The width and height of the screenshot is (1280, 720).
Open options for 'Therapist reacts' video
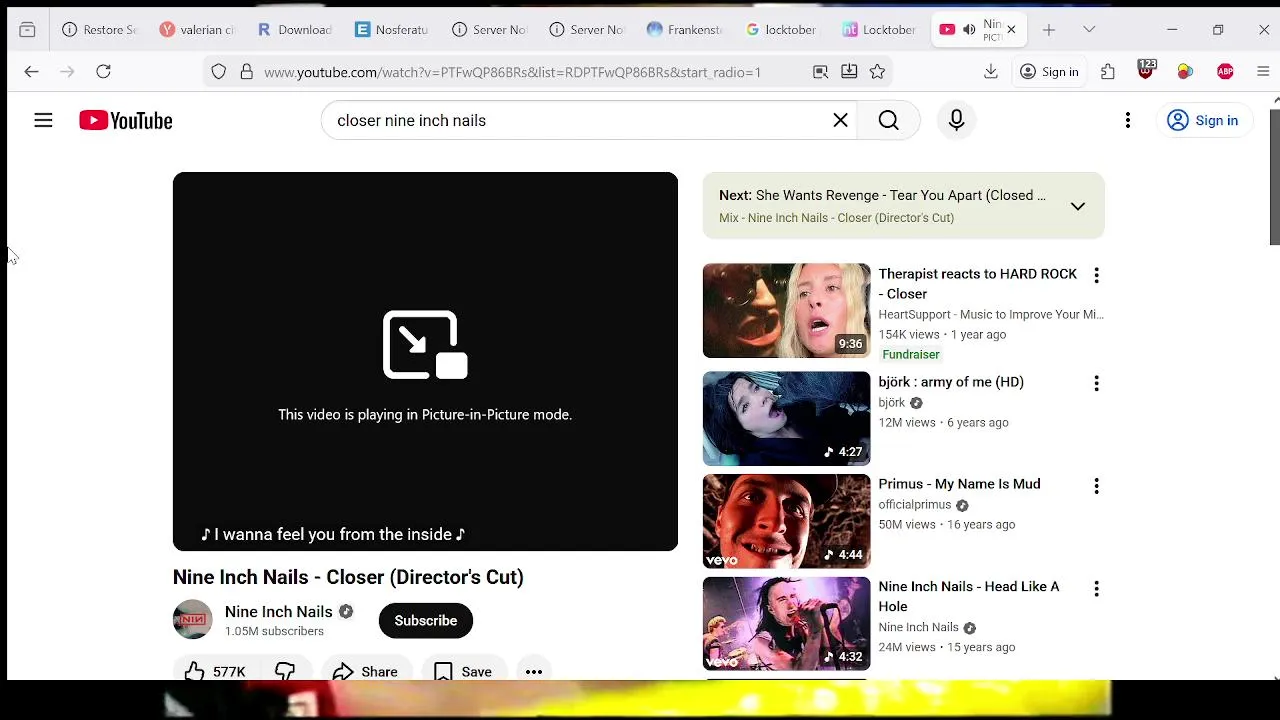(x=1096, y=275)
